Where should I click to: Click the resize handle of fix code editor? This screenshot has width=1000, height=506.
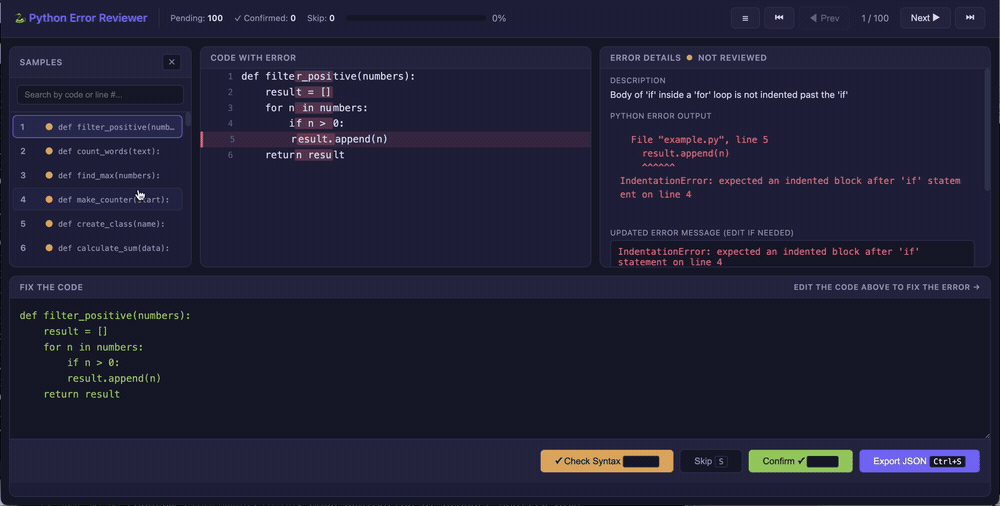[x=985, y=435]
